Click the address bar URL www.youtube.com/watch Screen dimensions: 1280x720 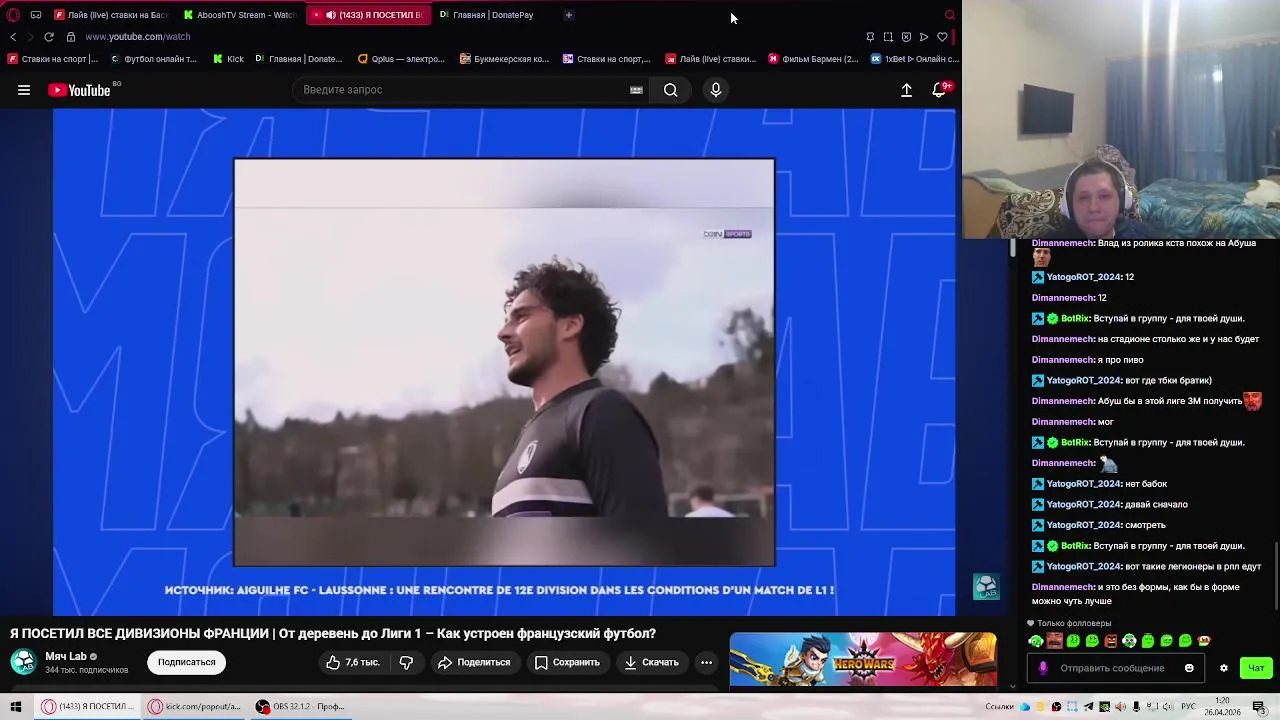pos(138,37)
